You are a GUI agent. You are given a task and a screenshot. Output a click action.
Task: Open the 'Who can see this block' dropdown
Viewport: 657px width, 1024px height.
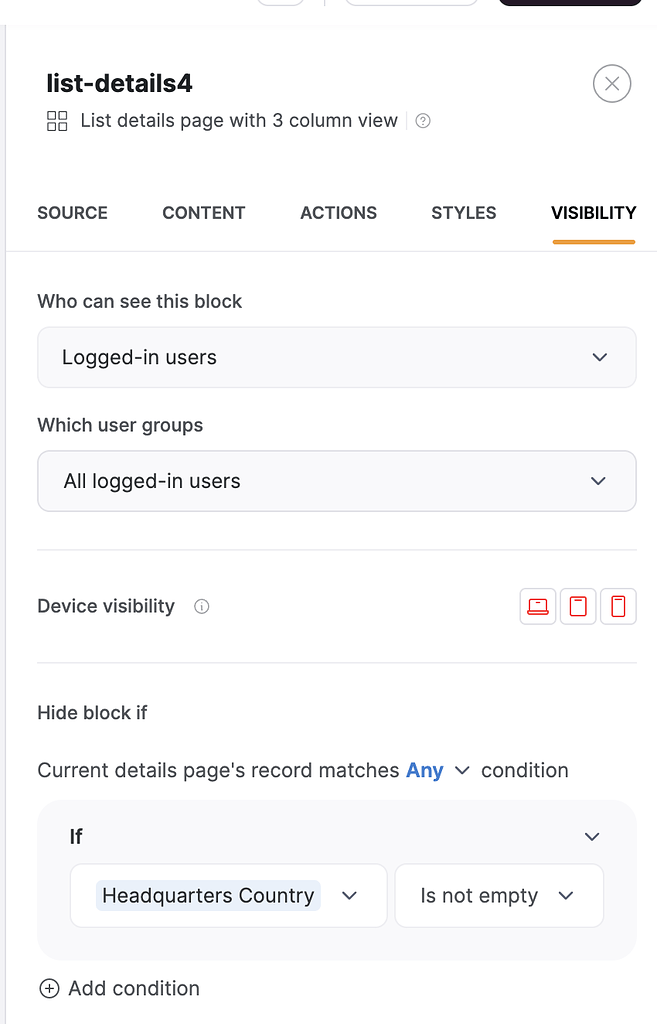(x=336, y=357)
